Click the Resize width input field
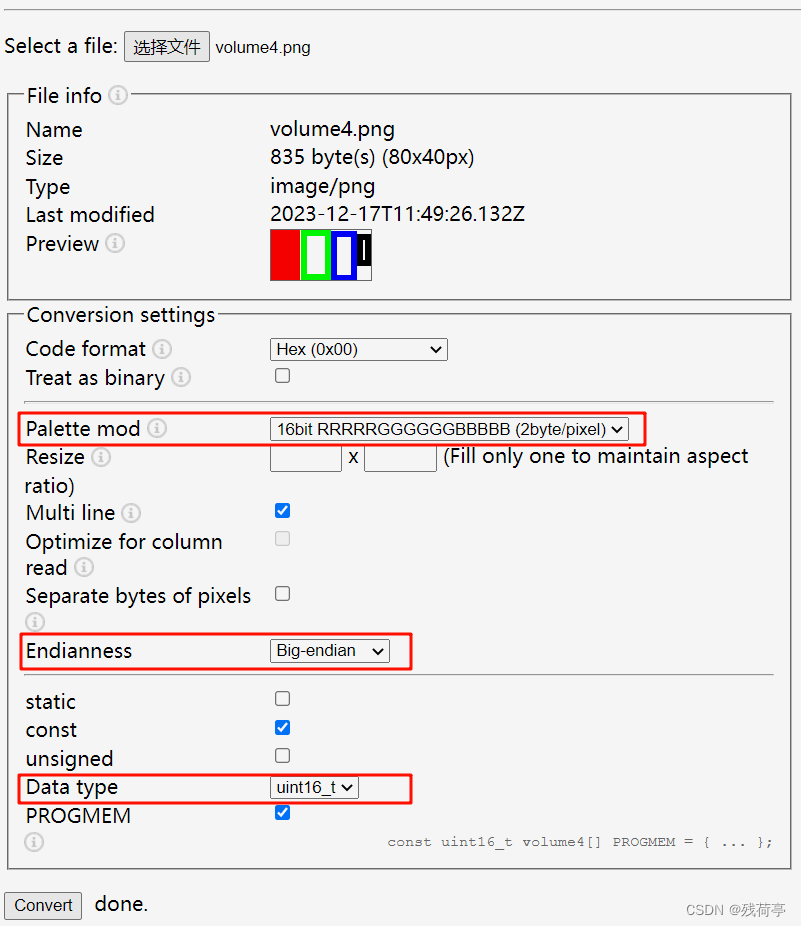The width and height of the screenshot is (801, 926). (x=304, y=458)
